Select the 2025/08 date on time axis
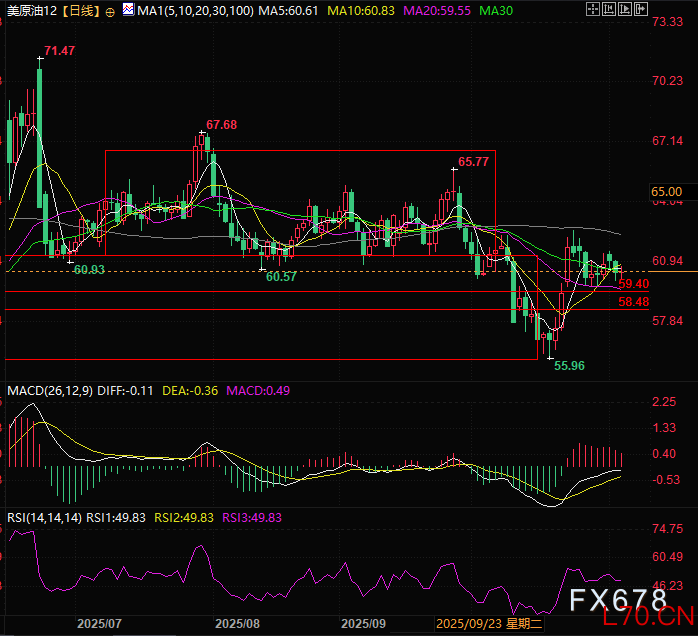This screenshot has height=636, width=698. 238,622
